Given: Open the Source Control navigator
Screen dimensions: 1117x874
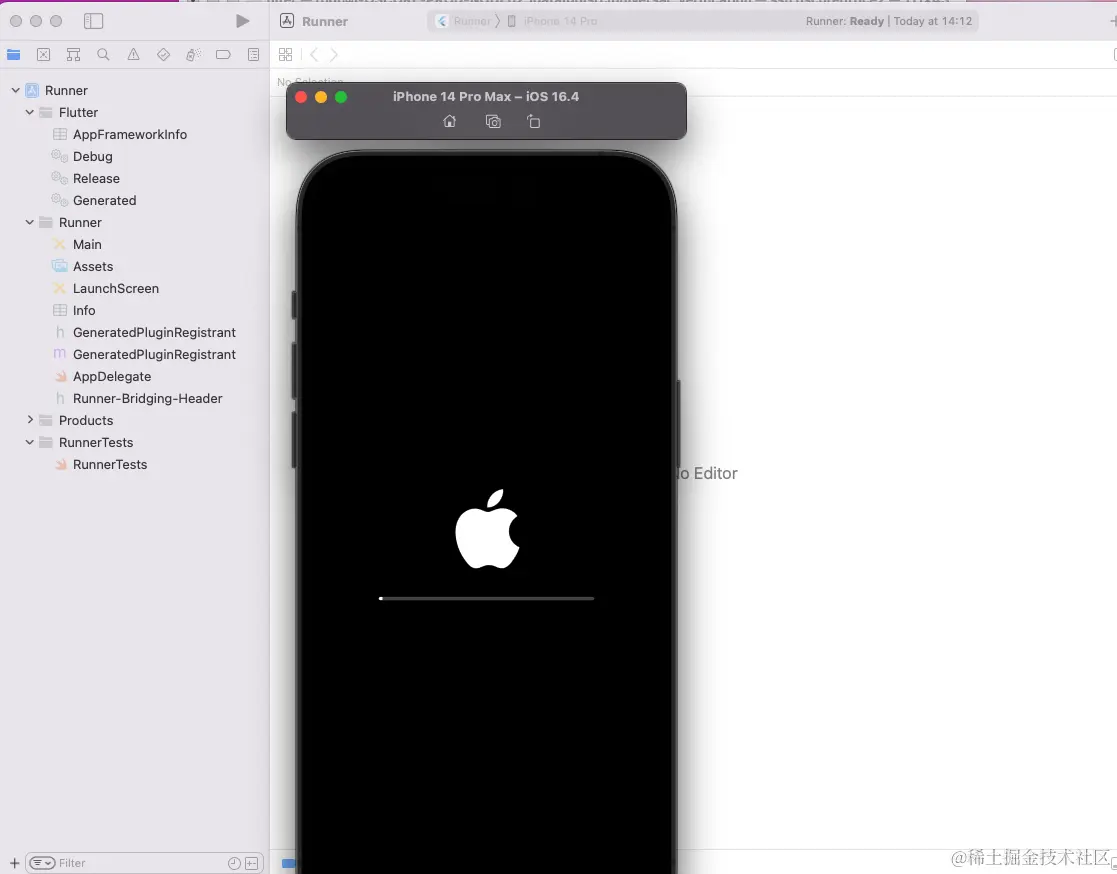Looking at the screenshot, I should point(43,55).
